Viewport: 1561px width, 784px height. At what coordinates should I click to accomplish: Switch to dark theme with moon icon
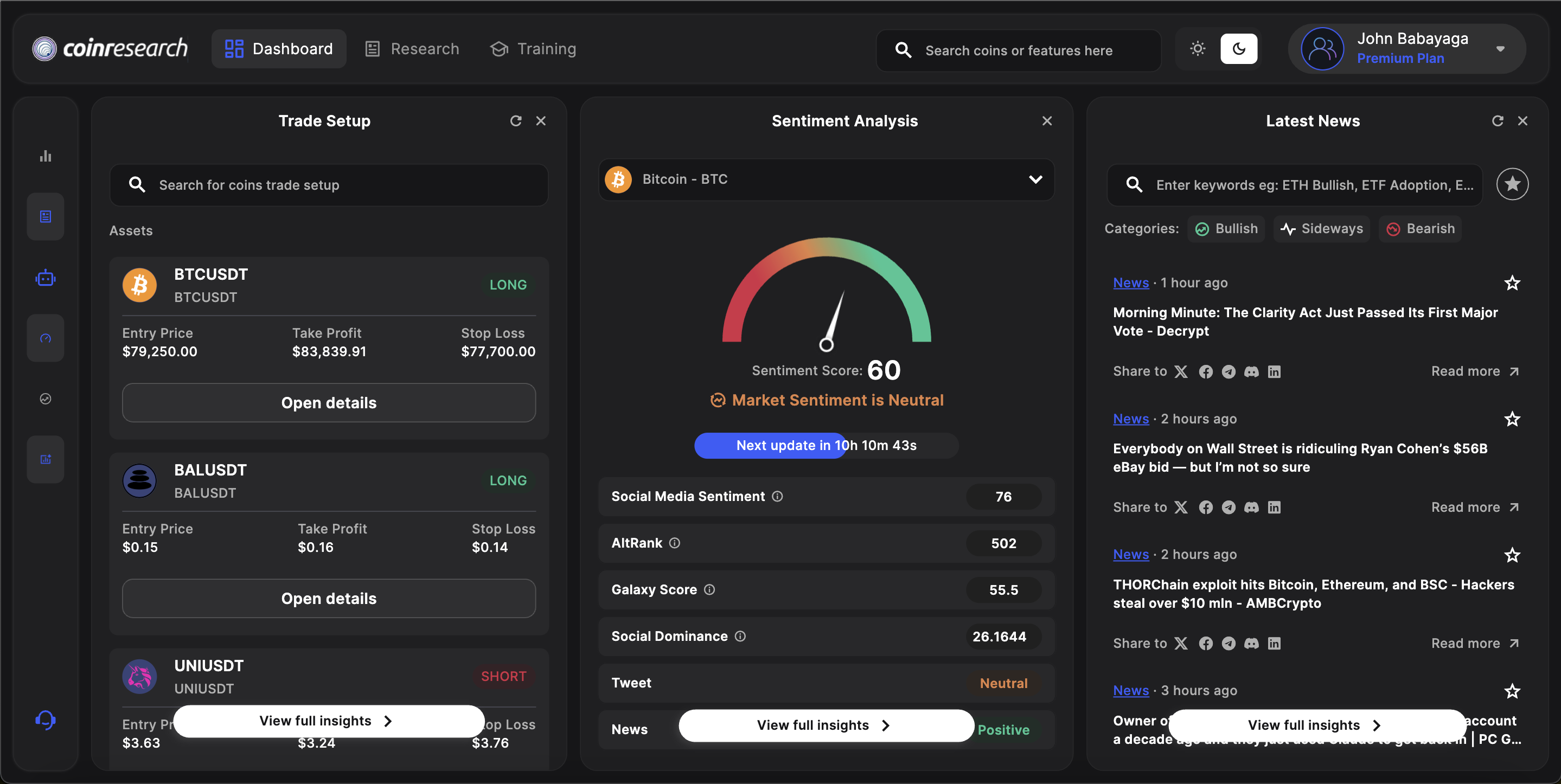point(1239,48)
